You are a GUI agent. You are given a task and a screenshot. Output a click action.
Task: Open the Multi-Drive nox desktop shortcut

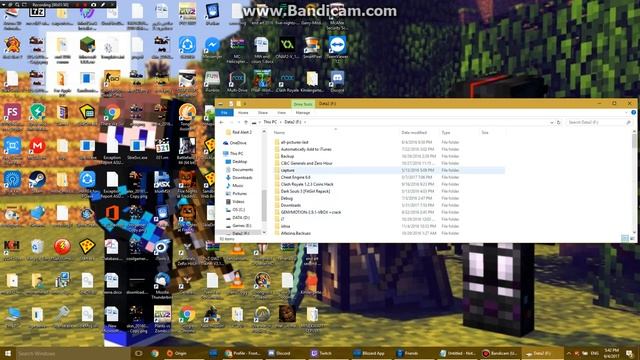click(237, 80)
